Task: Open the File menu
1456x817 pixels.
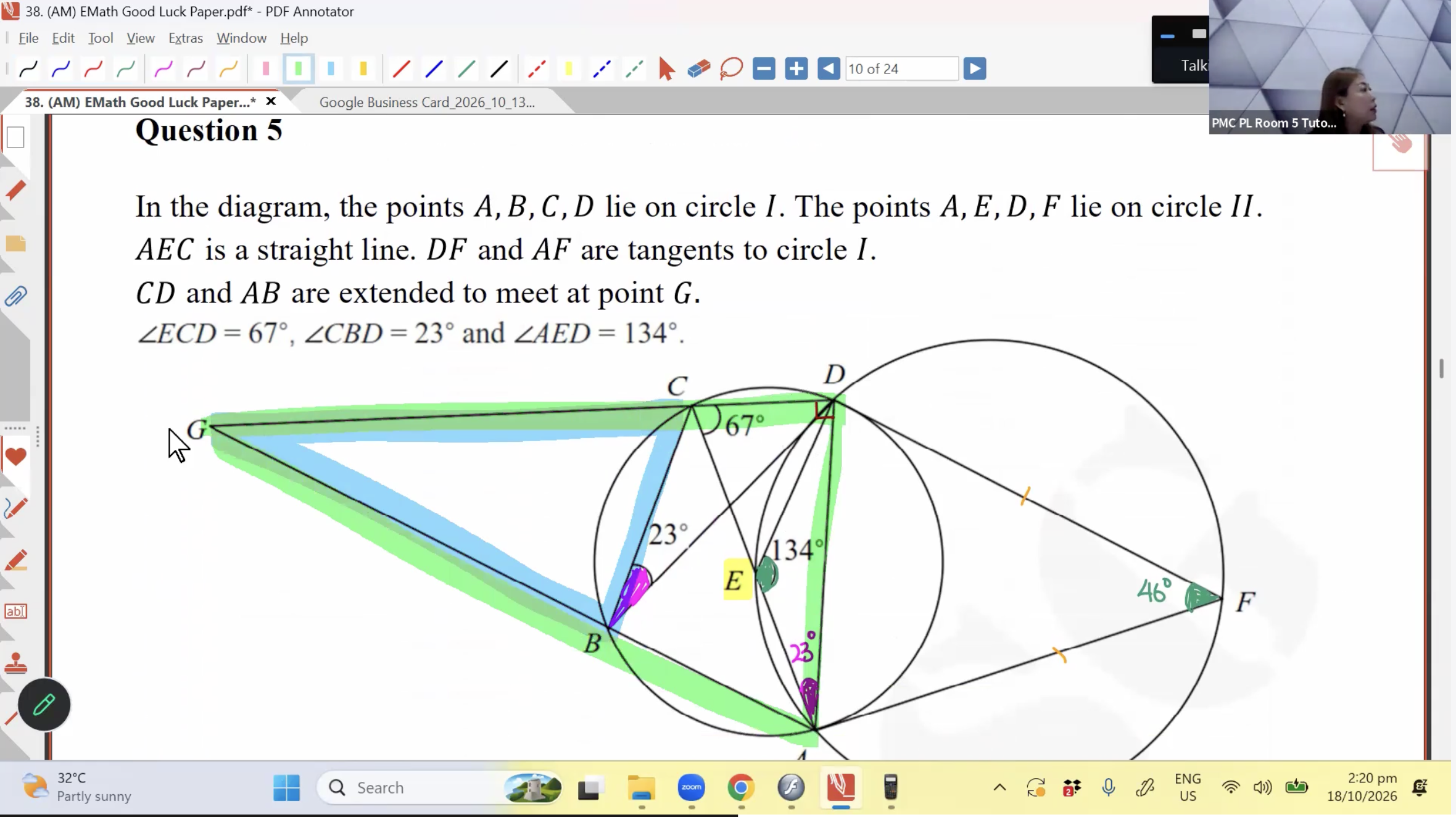Action: [28, 38]
